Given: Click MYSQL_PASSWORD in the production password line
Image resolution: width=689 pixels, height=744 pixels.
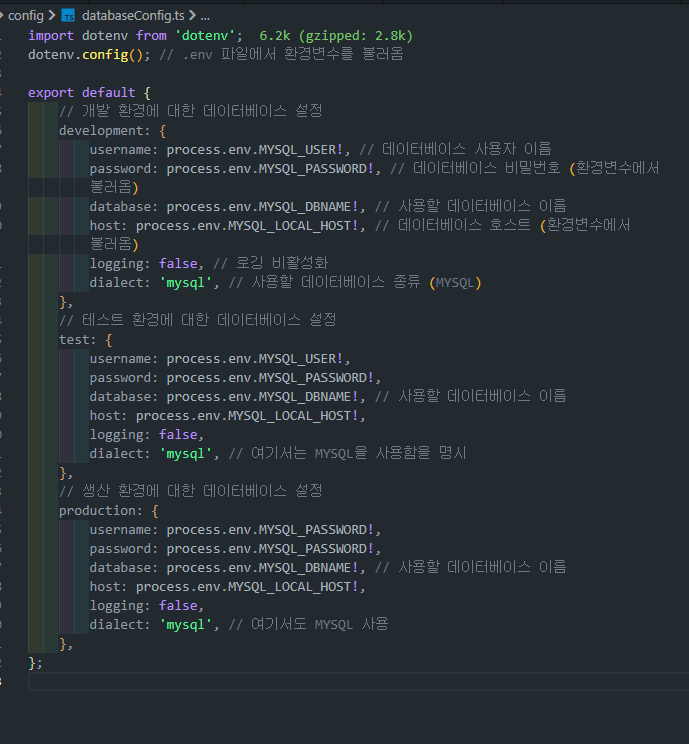Looking at the screenshot, I should [313, 549].
